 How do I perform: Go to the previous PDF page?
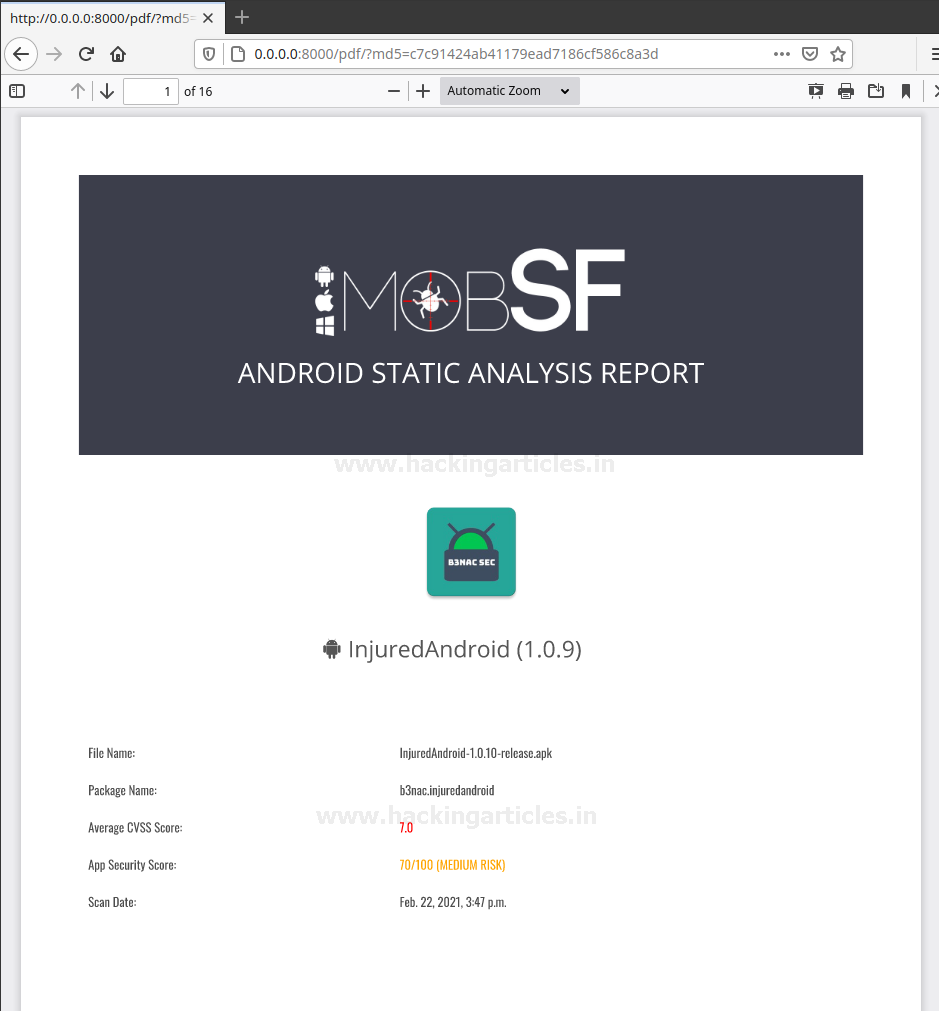pyautogui.click(x=78, y=91)
